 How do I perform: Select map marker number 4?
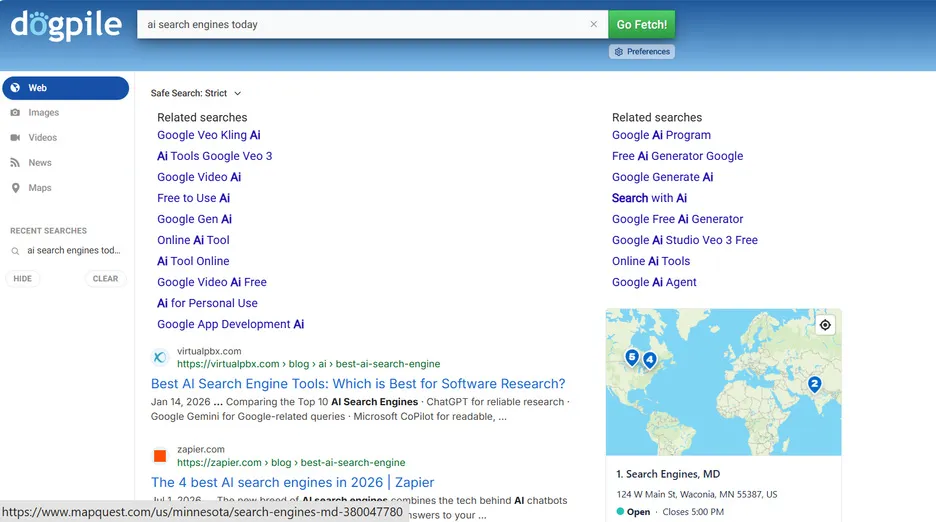[649, 360]
